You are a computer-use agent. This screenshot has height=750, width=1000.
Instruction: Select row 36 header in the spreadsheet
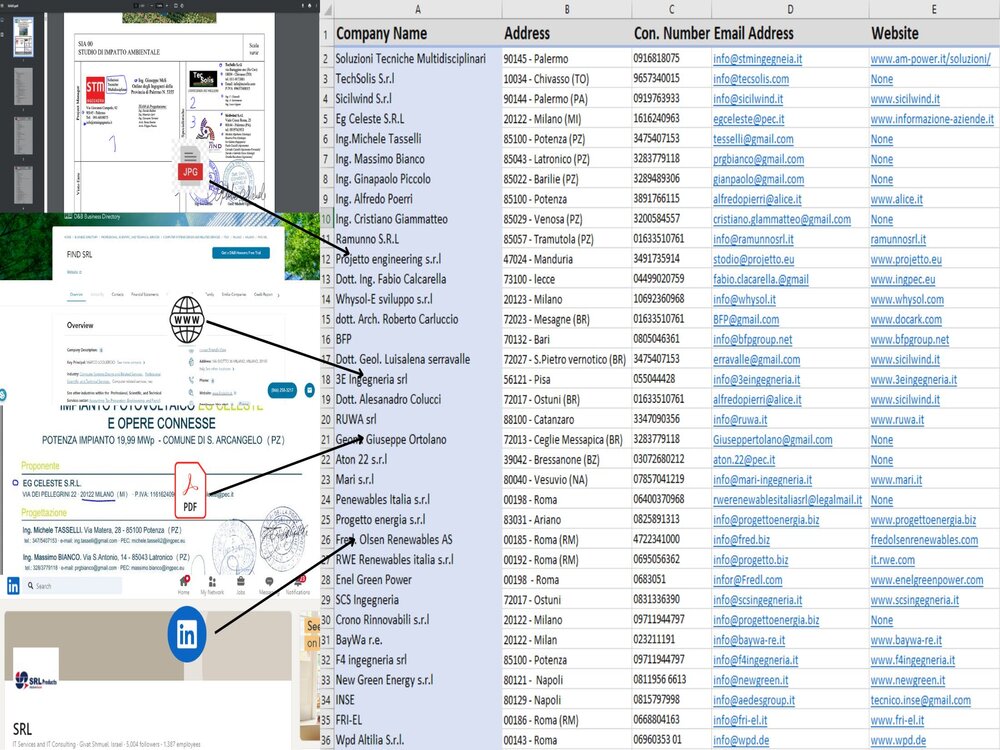point(326,740)
